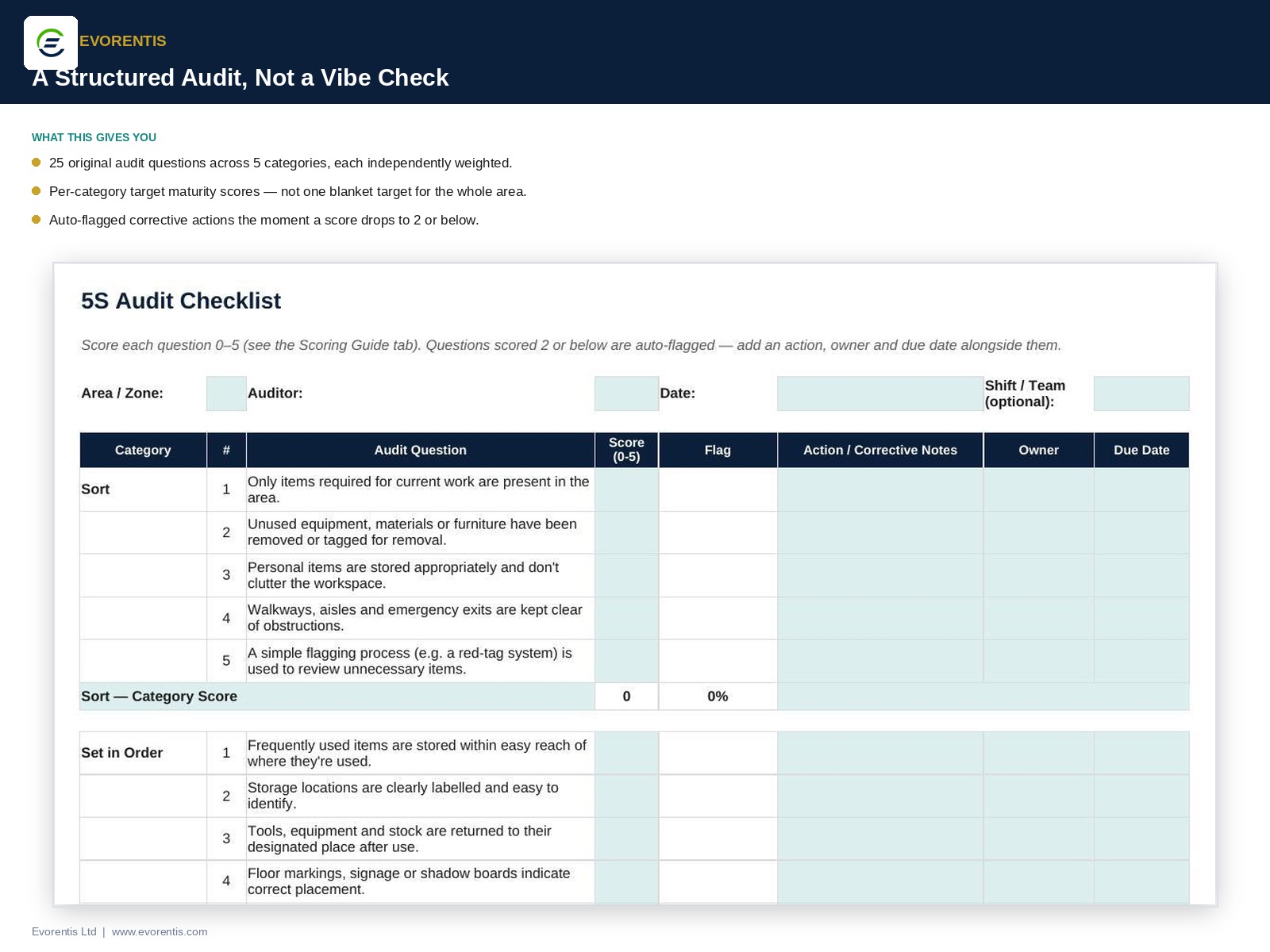Click the Shift / Team input field
Screen dimensions: 1270x952
[x=1141, y=393]
